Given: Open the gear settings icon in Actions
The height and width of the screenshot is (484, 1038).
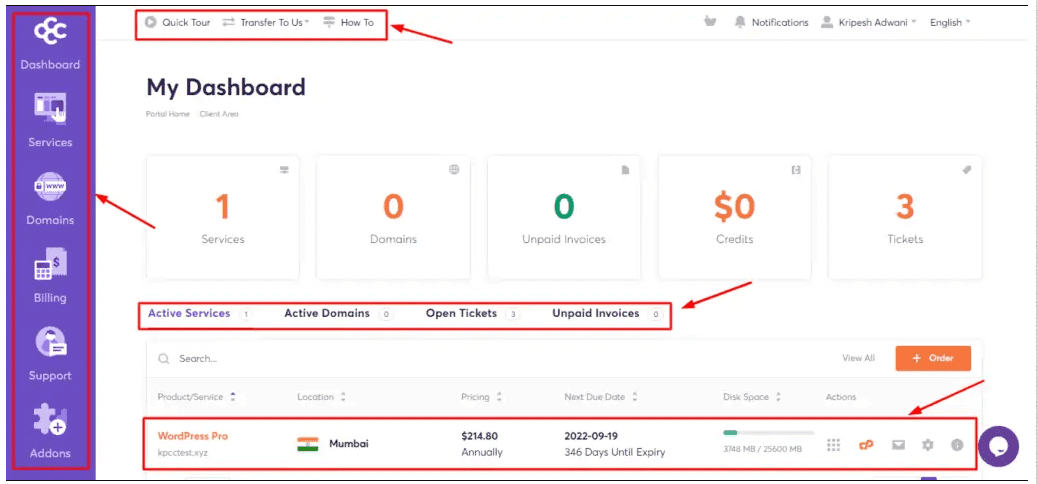Looking at the screenshot, I should [x=927, y=445].
